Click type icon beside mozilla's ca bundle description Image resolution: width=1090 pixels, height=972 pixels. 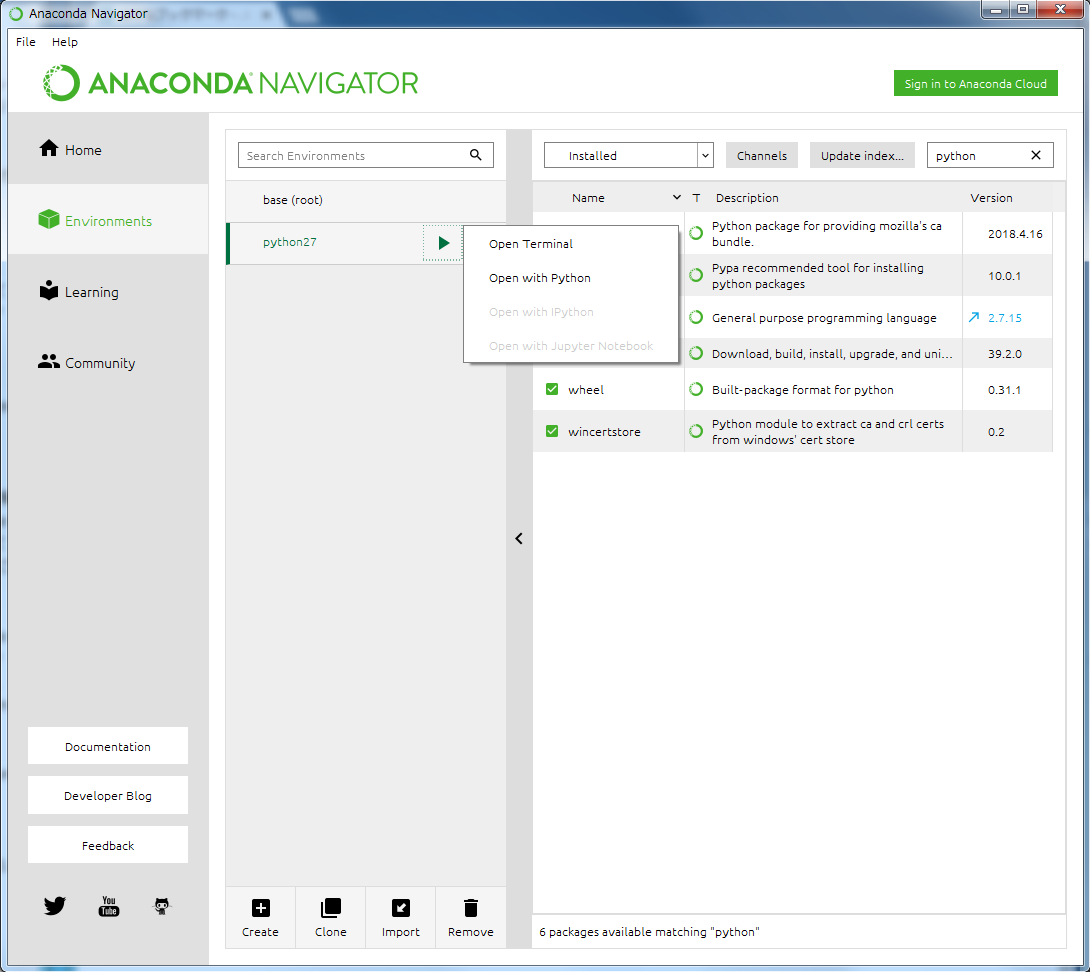[696, 234]
